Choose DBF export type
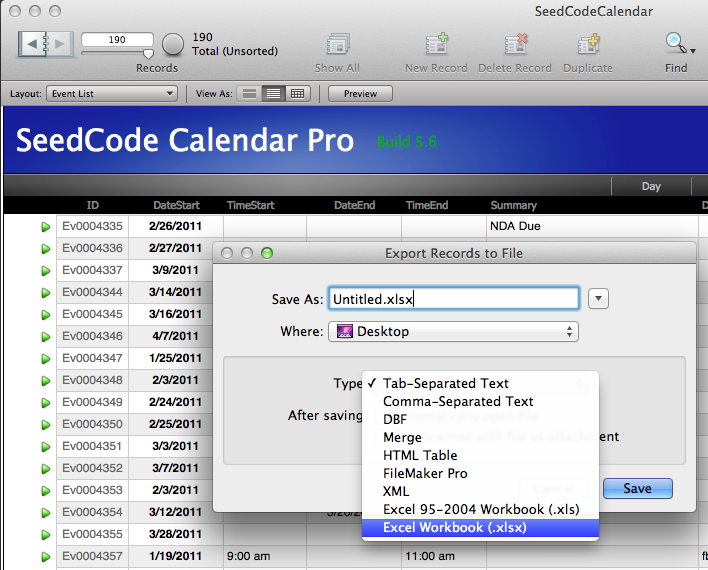The width and height of the screenshot is (708, 570). point(480,420)
